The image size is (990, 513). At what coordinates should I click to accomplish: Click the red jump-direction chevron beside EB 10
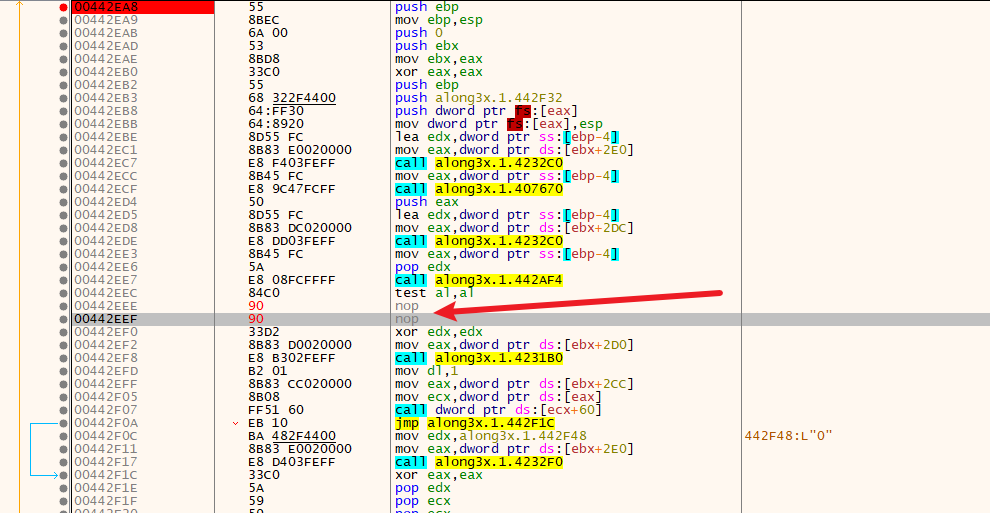point(236,423)
